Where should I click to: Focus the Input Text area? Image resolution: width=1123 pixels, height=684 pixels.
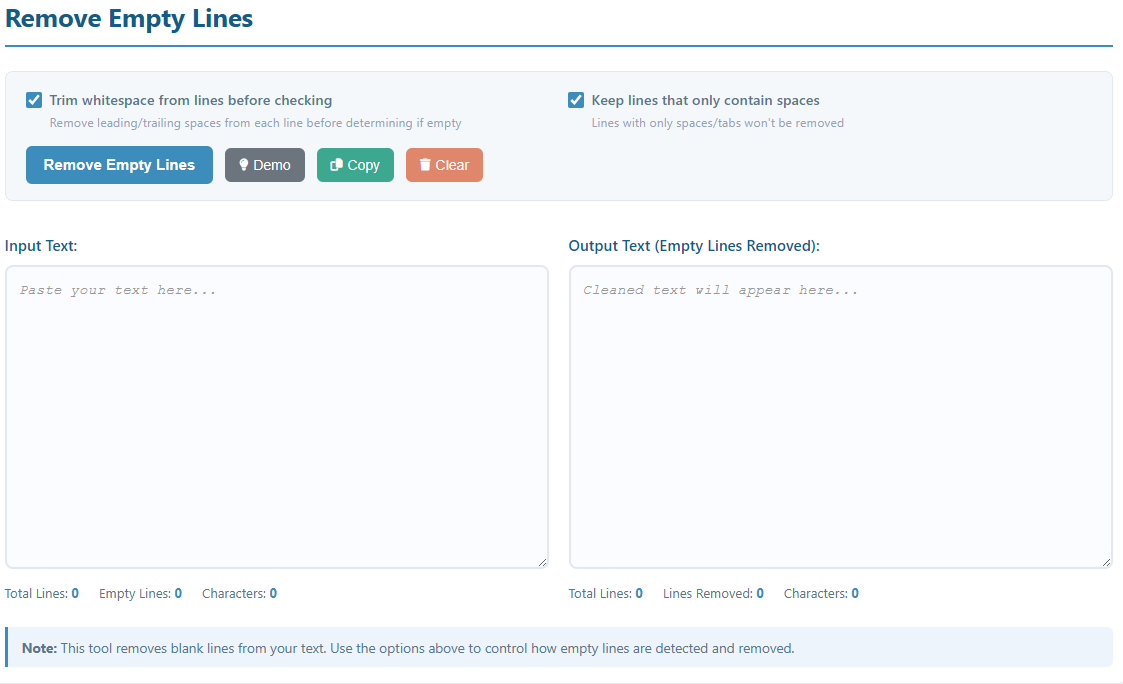coord(276,416)
